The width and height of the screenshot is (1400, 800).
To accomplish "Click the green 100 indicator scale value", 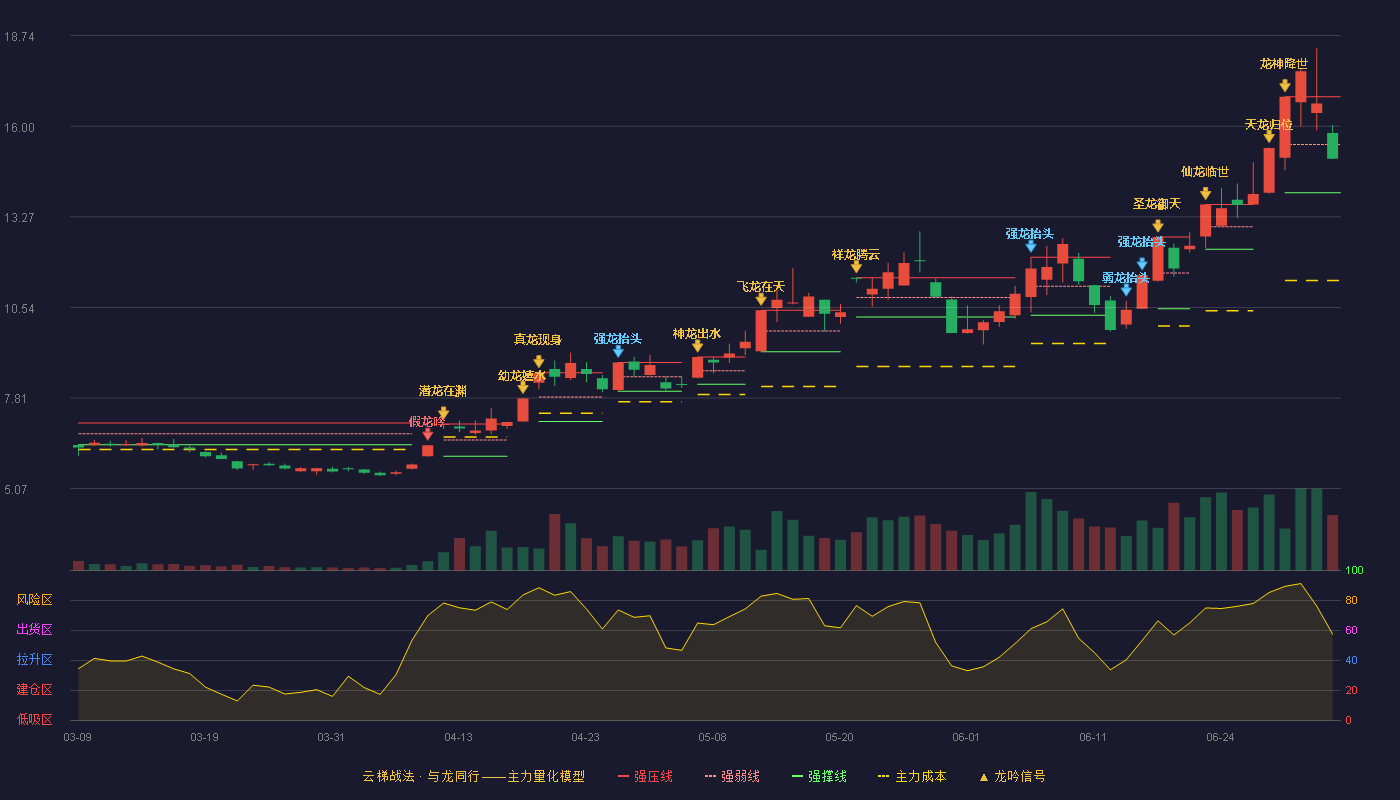I will [x=1354, y=571].
